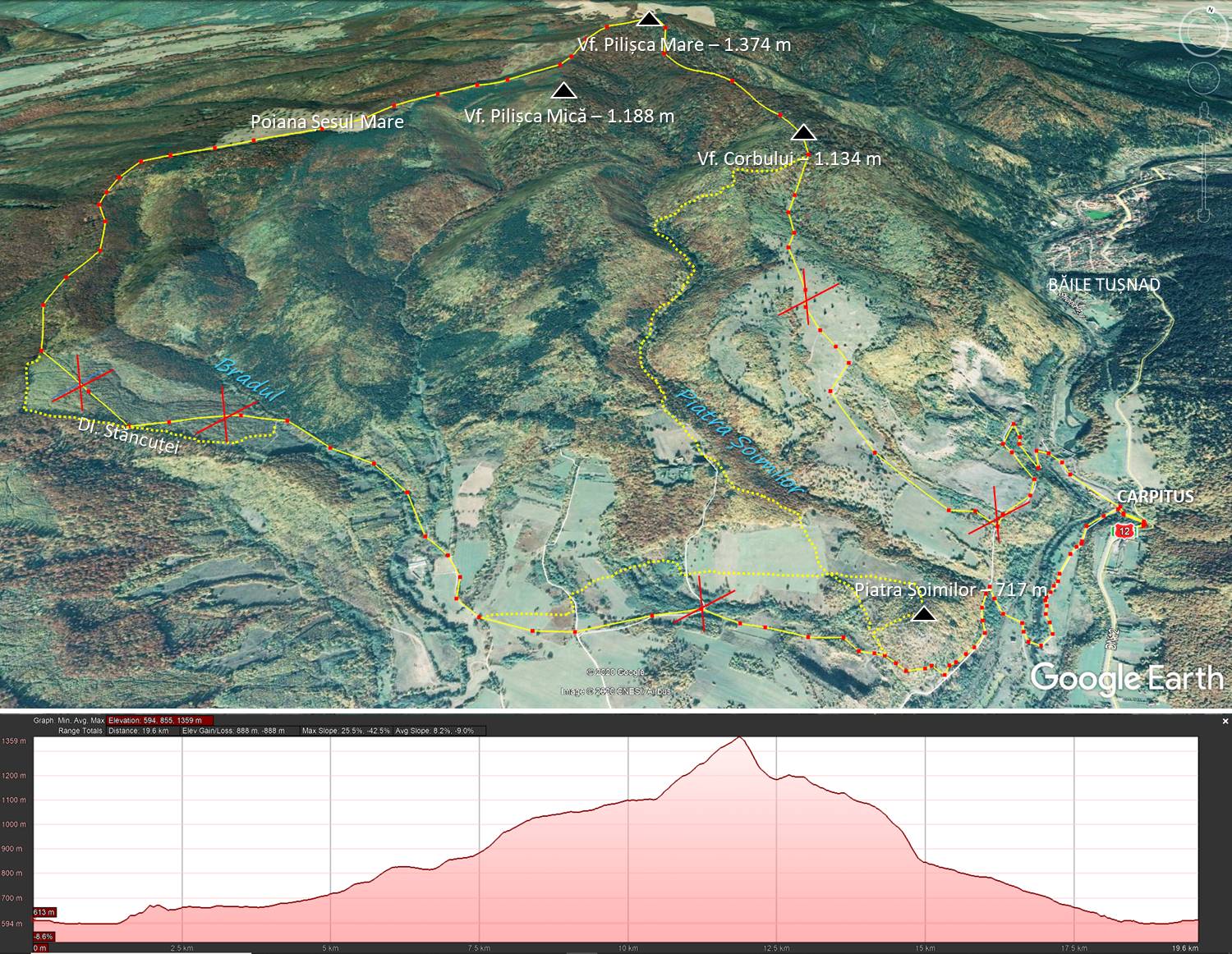Click the Poiana Sesul Mare label
Screen dimensions: 1232x954
pyautogui.click(x=327, y=122)
